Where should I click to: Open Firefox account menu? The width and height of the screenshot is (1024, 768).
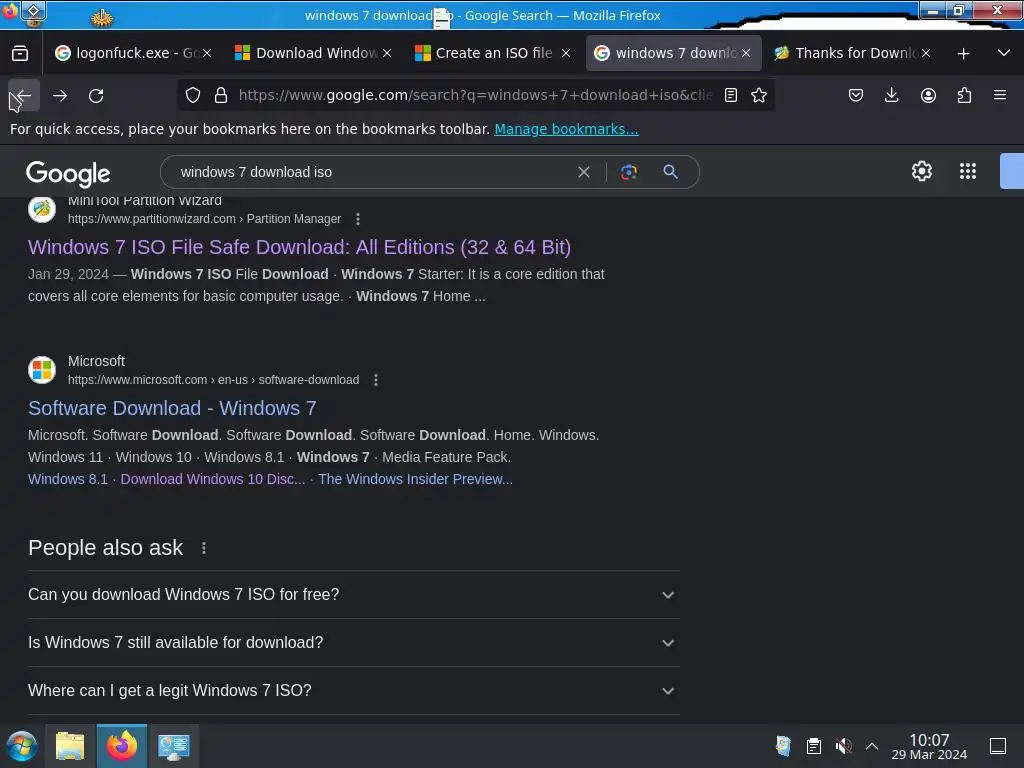coord(928,95)
